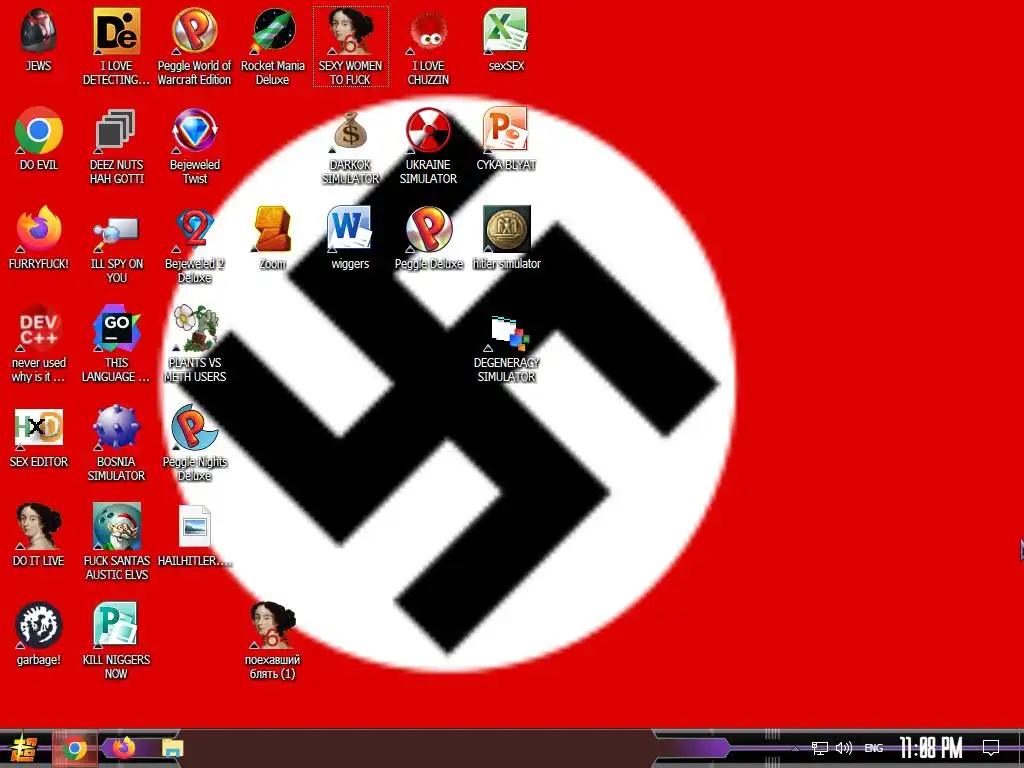This screenshot has height=768, width=1024.
Task: Click the "wiggers" label text
Action: coord(350,264)
